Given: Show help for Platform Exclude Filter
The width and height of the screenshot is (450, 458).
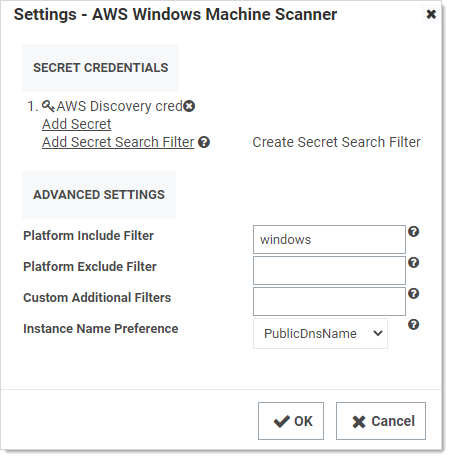Looking at the screenshot, I should coord(414,262).
